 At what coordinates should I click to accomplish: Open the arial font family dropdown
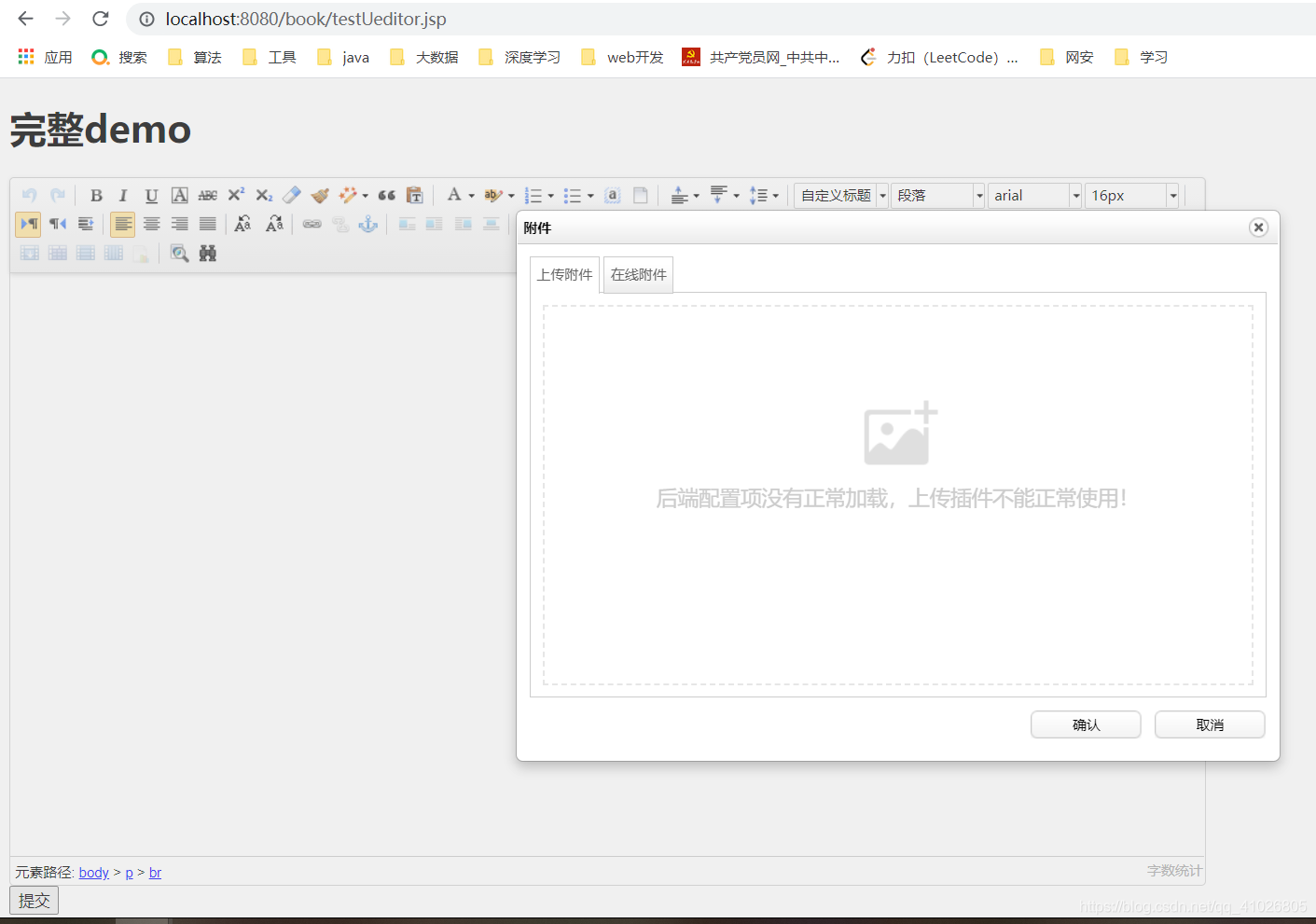pyautogui.click(x=1035, y=196)
